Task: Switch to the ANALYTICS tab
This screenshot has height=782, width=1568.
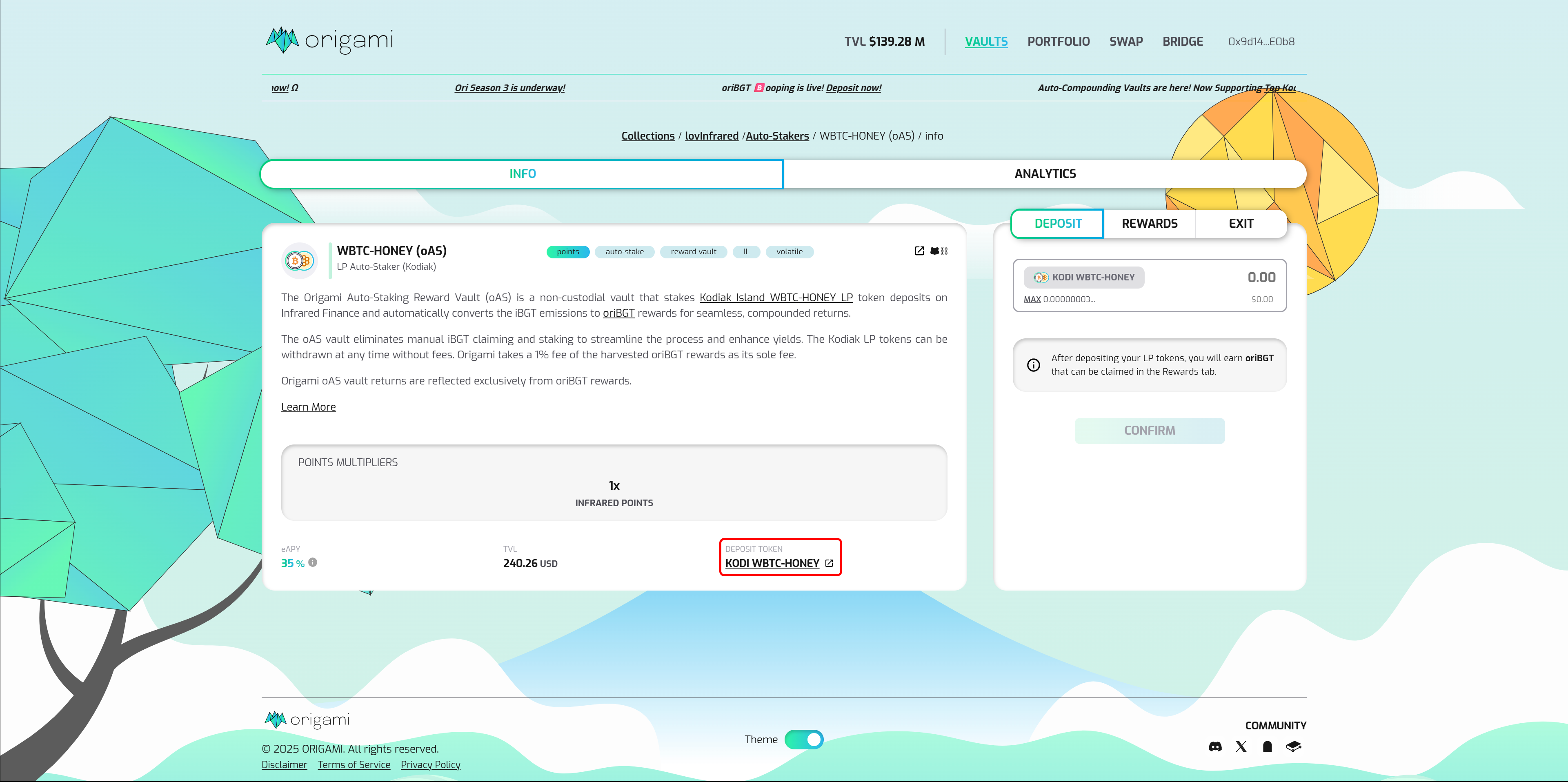Action: pos(1045,174)
